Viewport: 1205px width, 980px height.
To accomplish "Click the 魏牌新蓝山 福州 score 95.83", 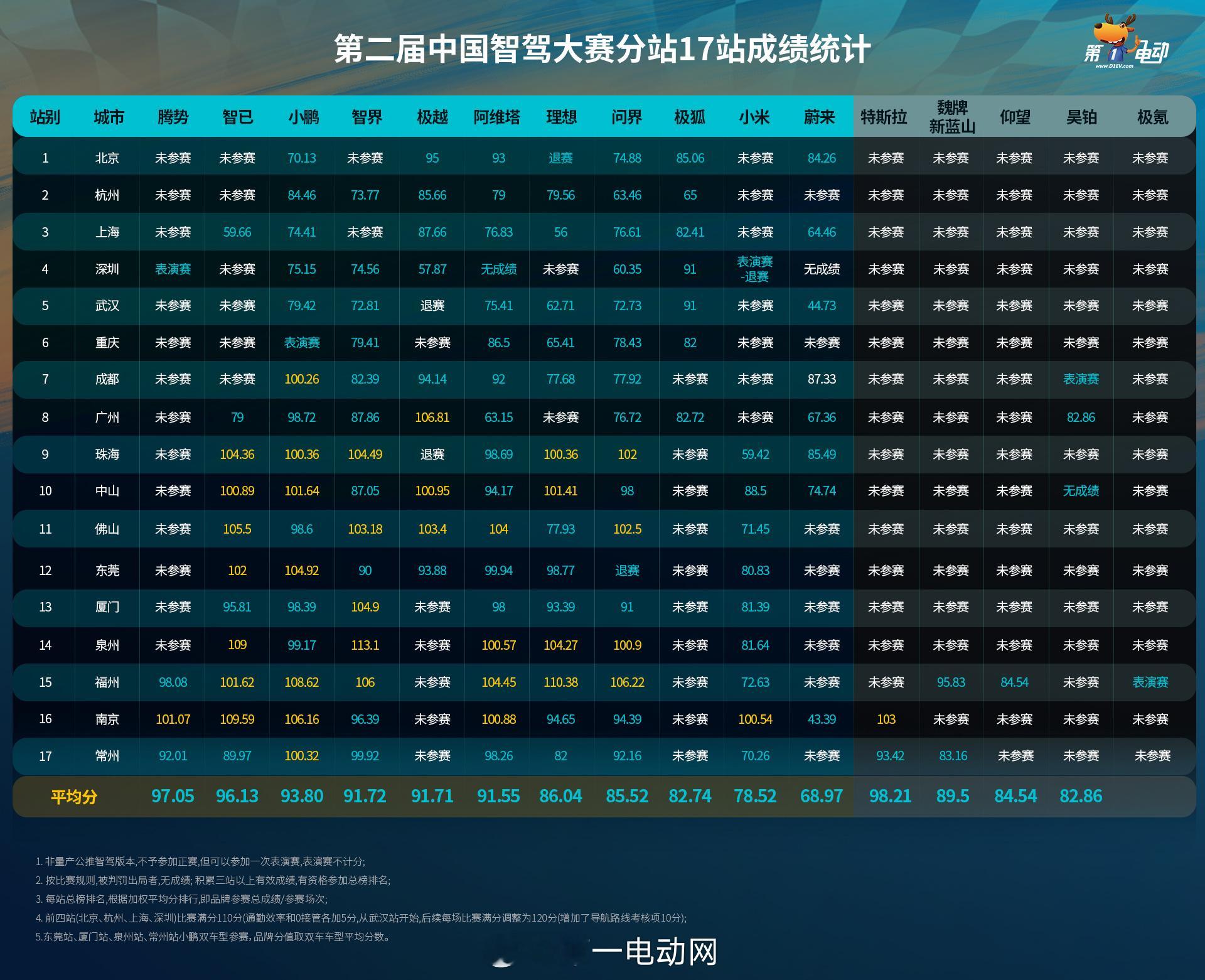I will [951, 682].
